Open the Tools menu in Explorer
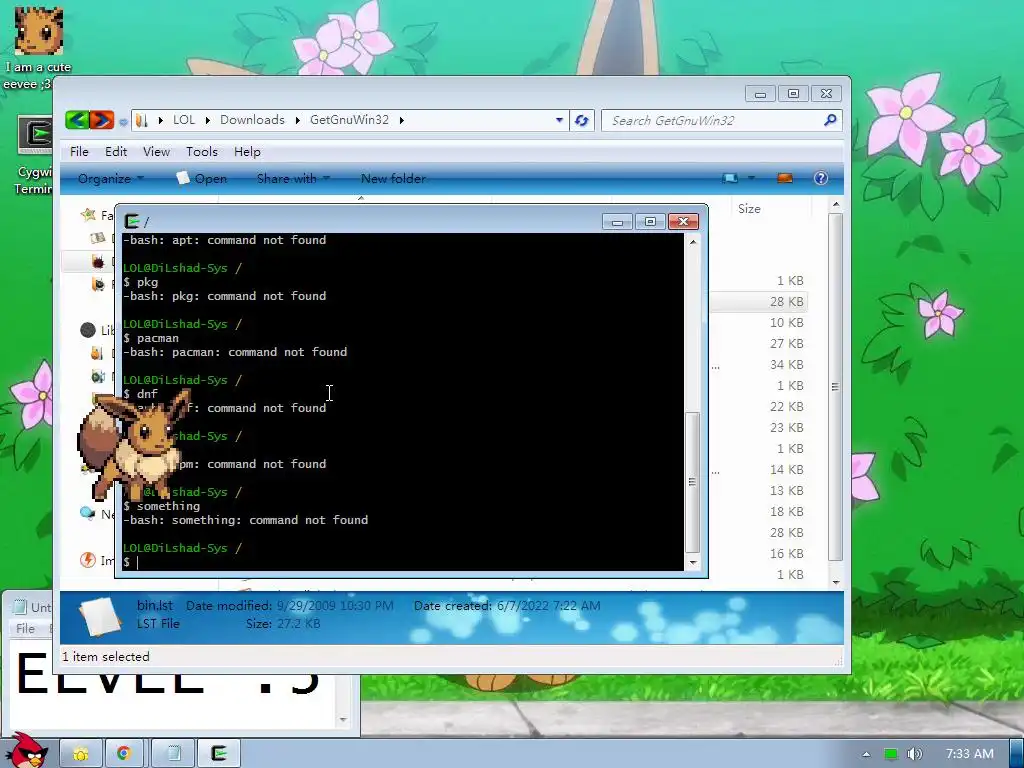This screenshot has height=768, width=1024. 202,152
